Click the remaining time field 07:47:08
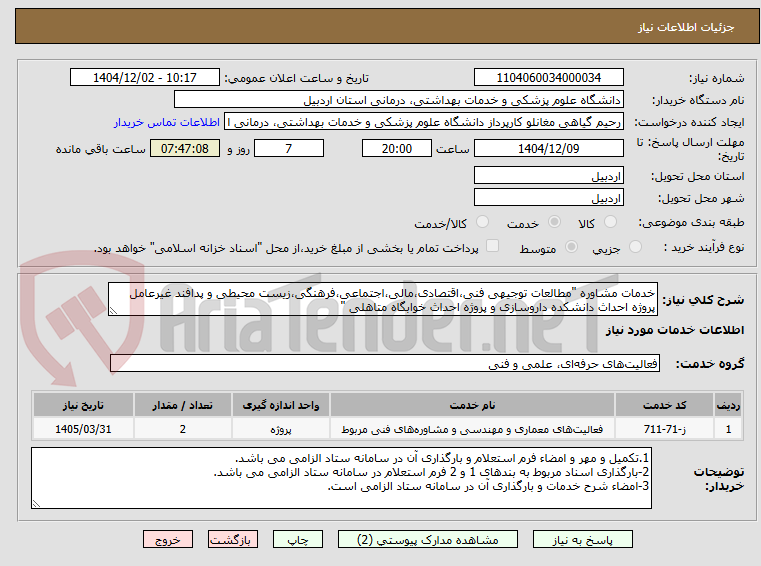Image resolution: width=761 pixels, height=566 pixels. (x=185, y=149)
